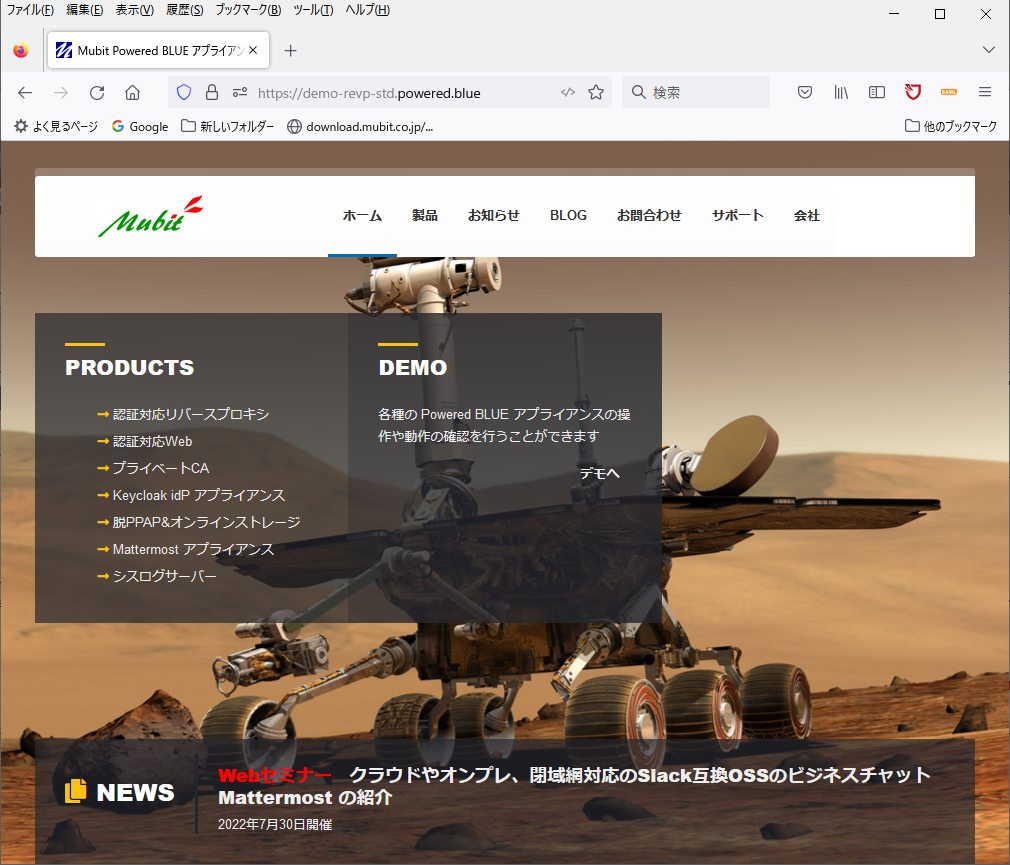The height and width of the screenshot is (865, 1010).
Task: Open Mattermost アプライアンス product link
Action: coord(193,549)
